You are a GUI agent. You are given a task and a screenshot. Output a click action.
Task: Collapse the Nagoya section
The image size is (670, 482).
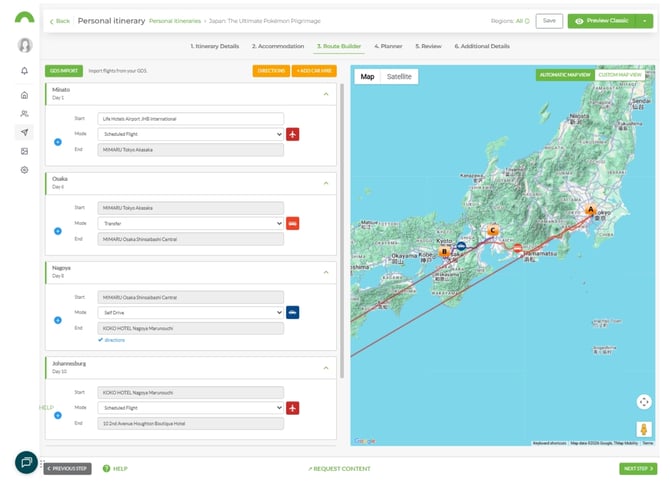pos(326,272)
